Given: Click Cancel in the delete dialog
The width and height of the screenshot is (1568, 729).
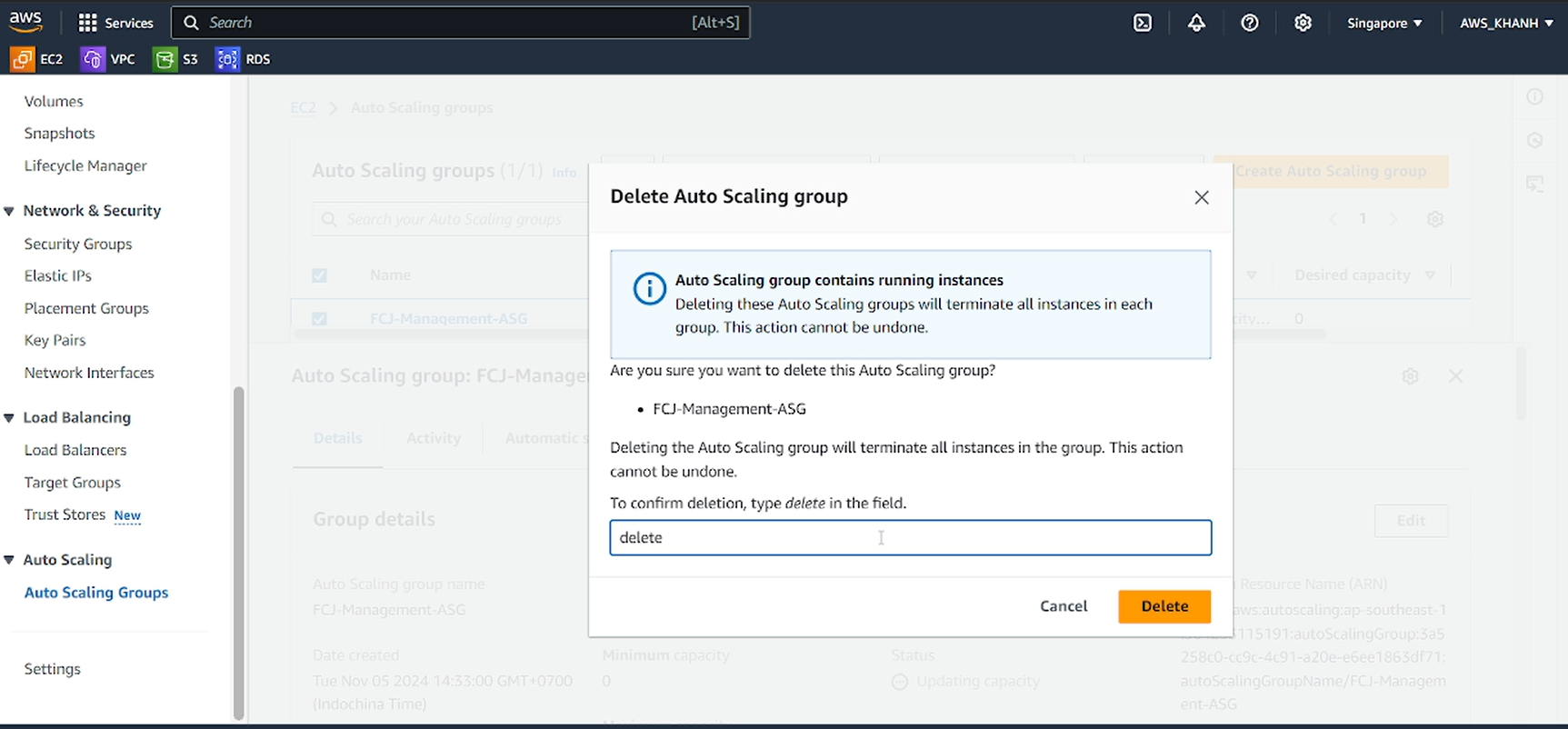Looking at the screenshot, I should [1064, 606].
